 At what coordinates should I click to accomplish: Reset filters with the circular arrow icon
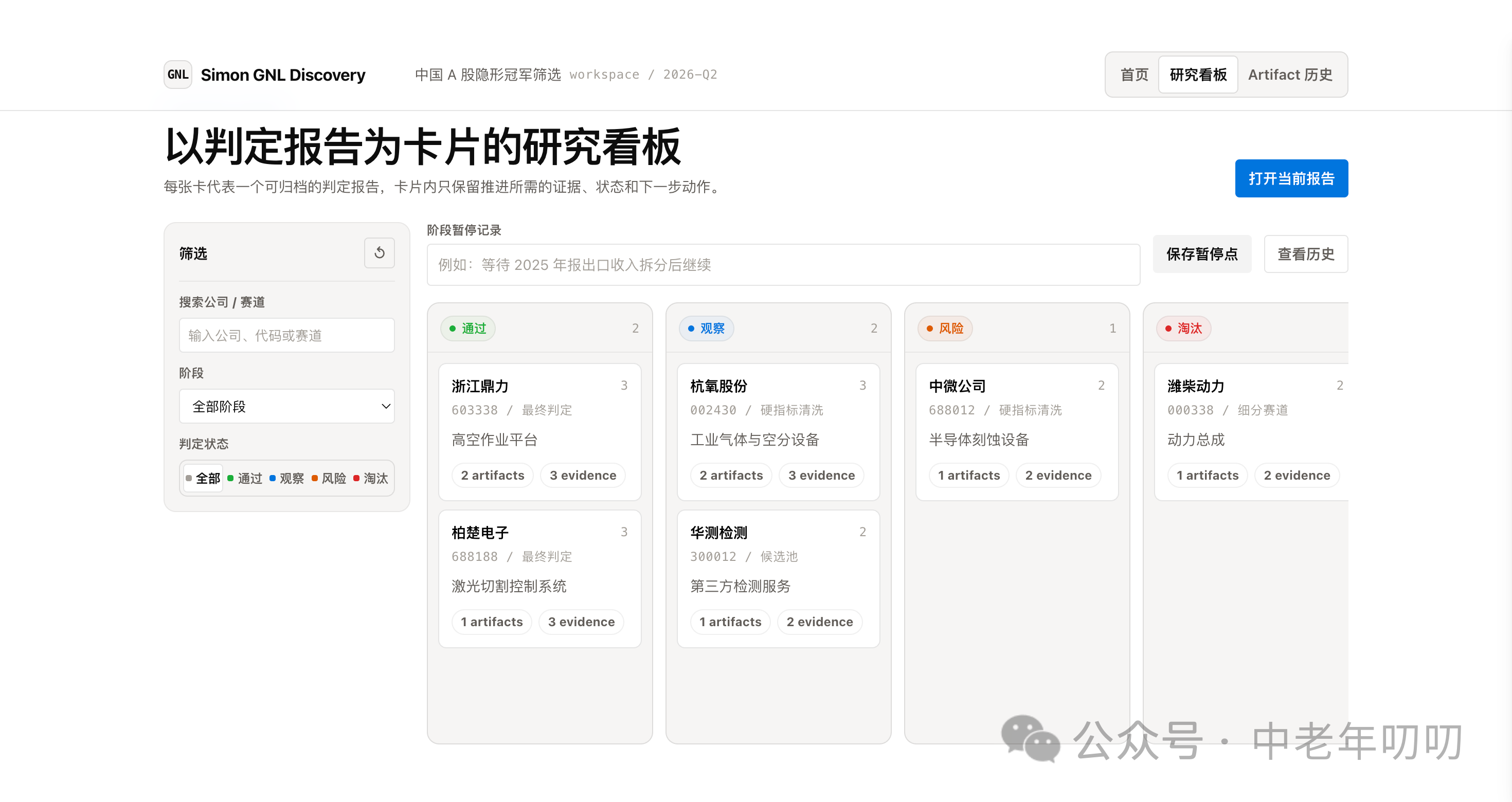(x=379, y=253)
